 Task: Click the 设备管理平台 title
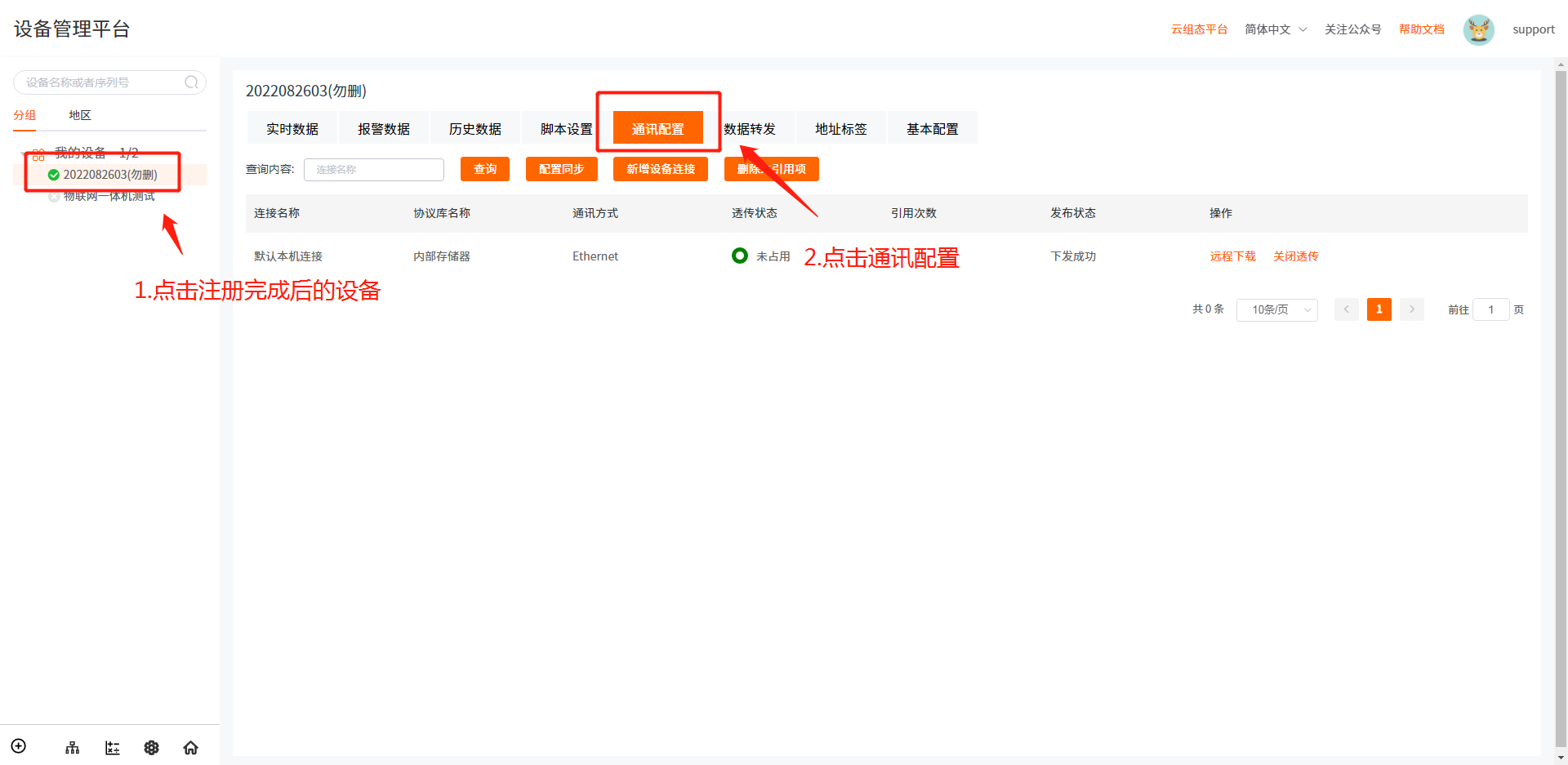(72, 29)
